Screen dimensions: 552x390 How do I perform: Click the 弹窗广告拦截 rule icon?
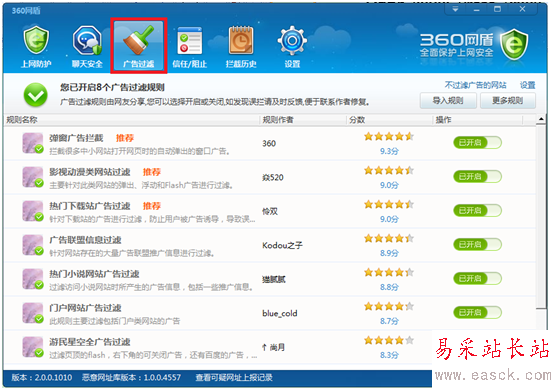(33, 143)
